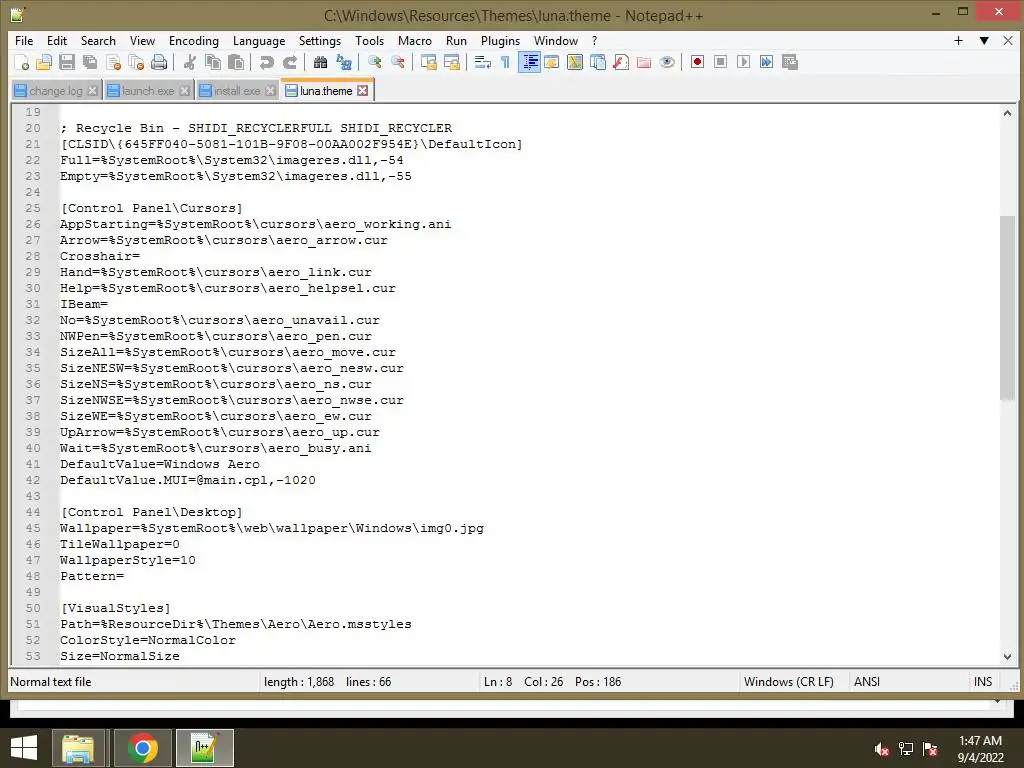The width and height of the screenshot is (1024, 768).
Task: Click Run macro multiple times icon
Action: tap(767, 62)
